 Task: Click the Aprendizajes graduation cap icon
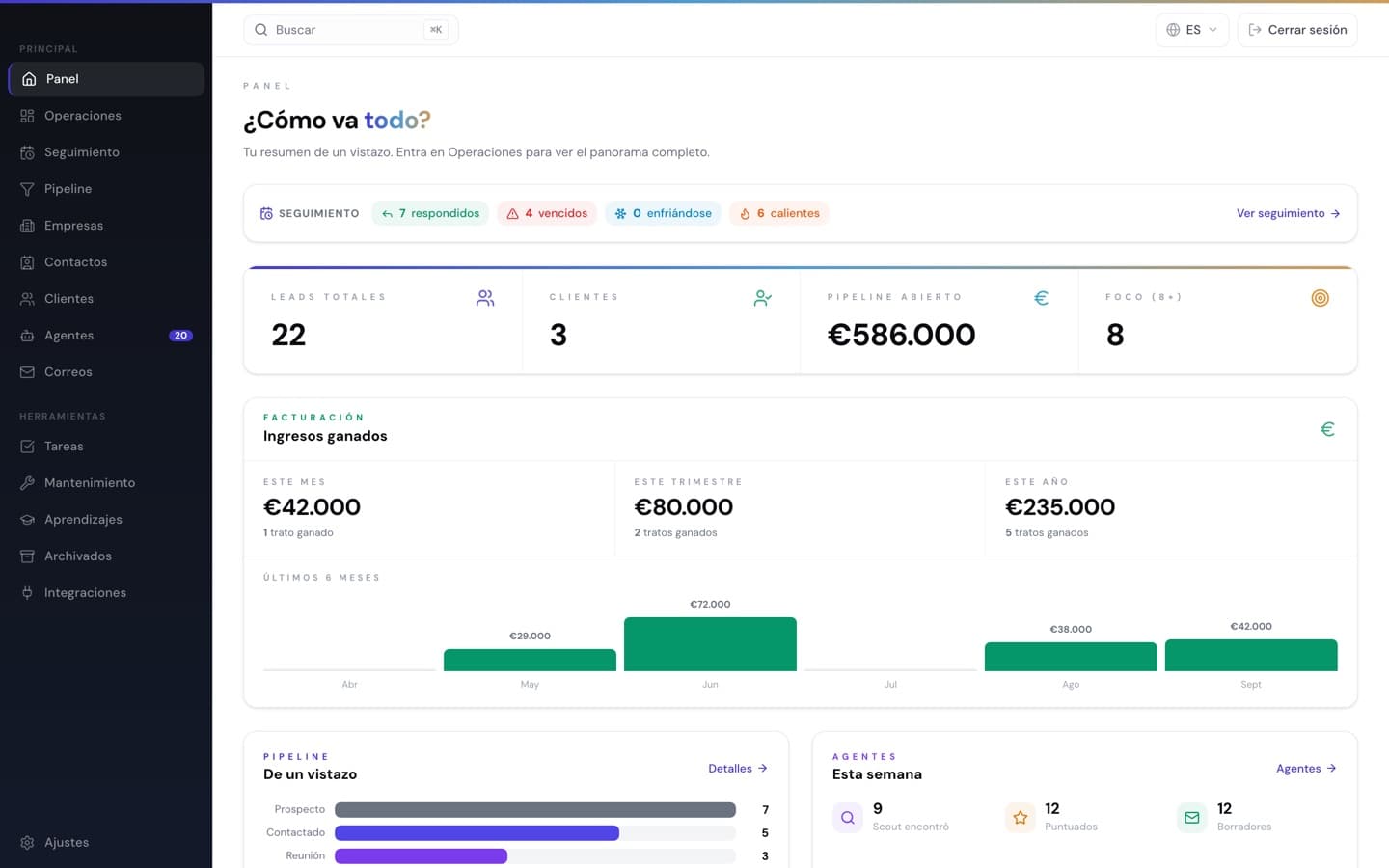tap(27, 520)
